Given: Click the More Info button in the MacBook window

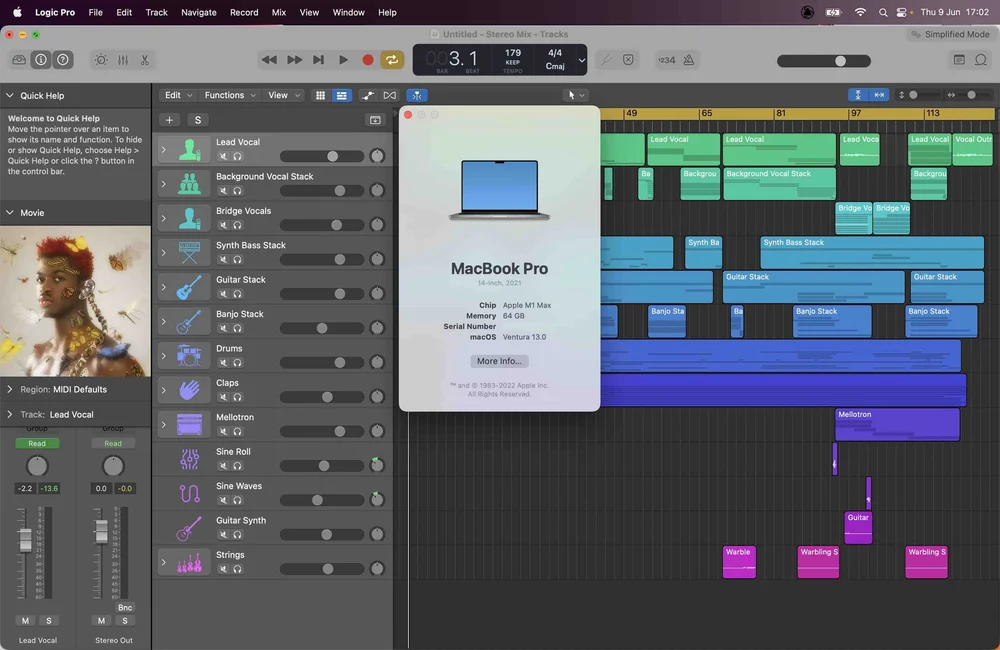Looking at the screenshot, I should click(499, 361).
